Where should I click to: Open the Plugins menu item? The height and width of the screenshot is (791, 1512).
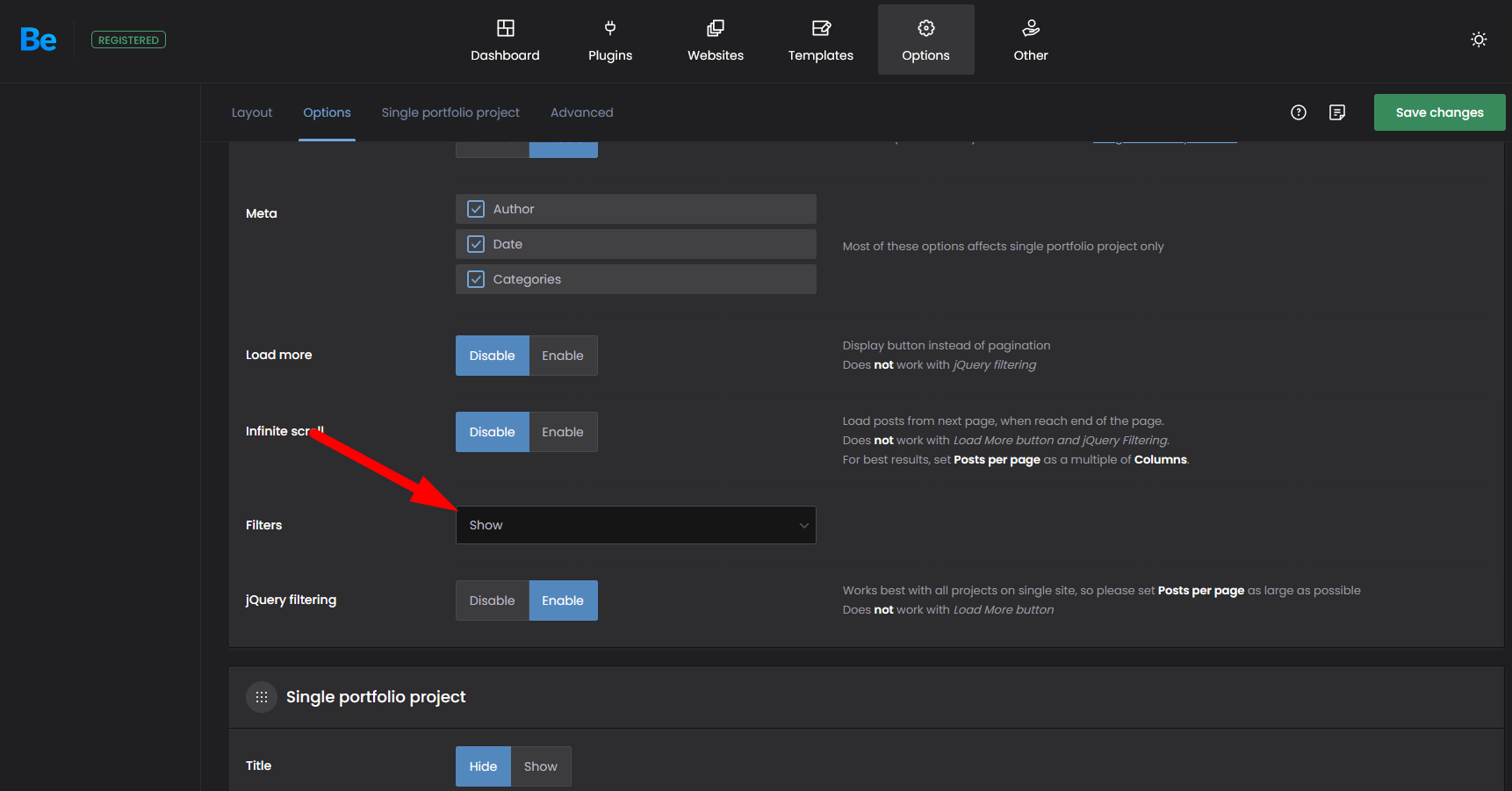pos(610,40)
